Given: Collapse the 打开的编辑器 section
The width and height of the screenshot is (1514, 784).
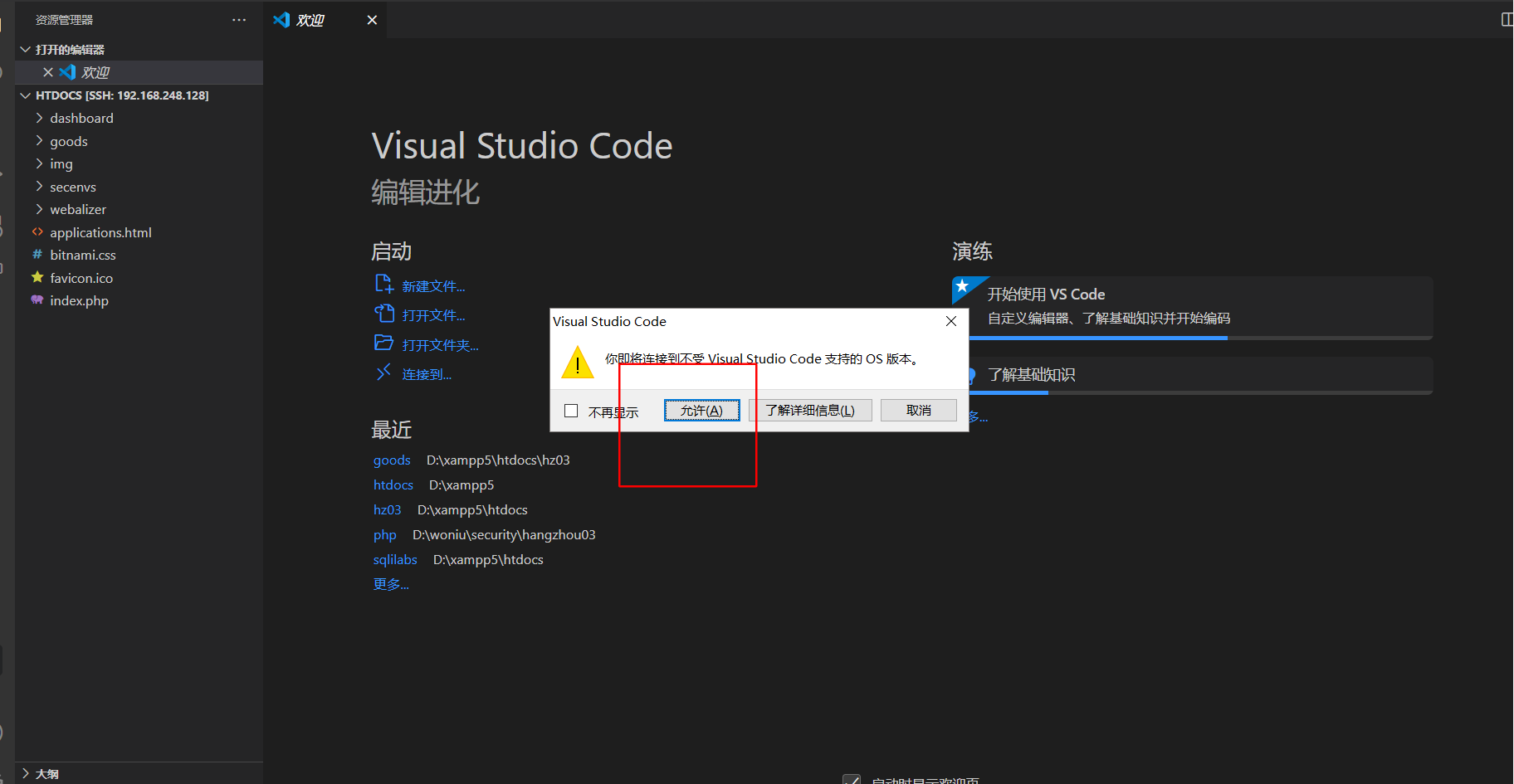Looking at the screenshot, I should 25,50.
